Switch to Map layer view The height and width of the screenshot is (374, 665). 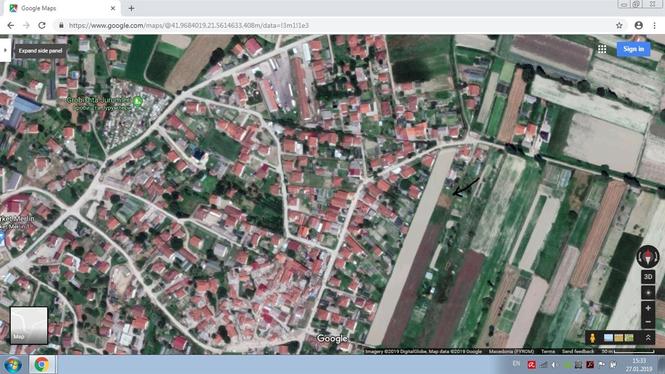[28, 325]
